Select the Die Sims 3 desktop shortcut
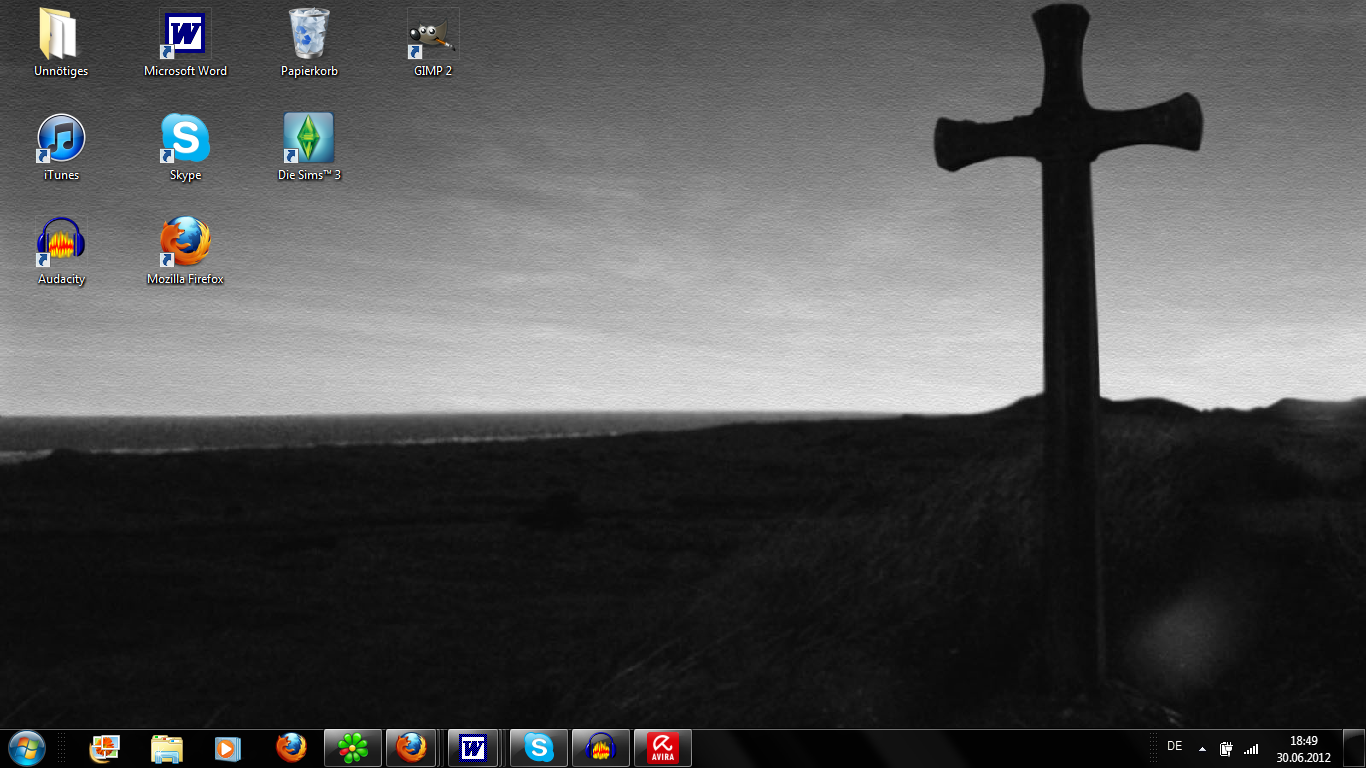The width and height of the screenshot is (1368, 772). pyautogui.click(x=309, y=148)
